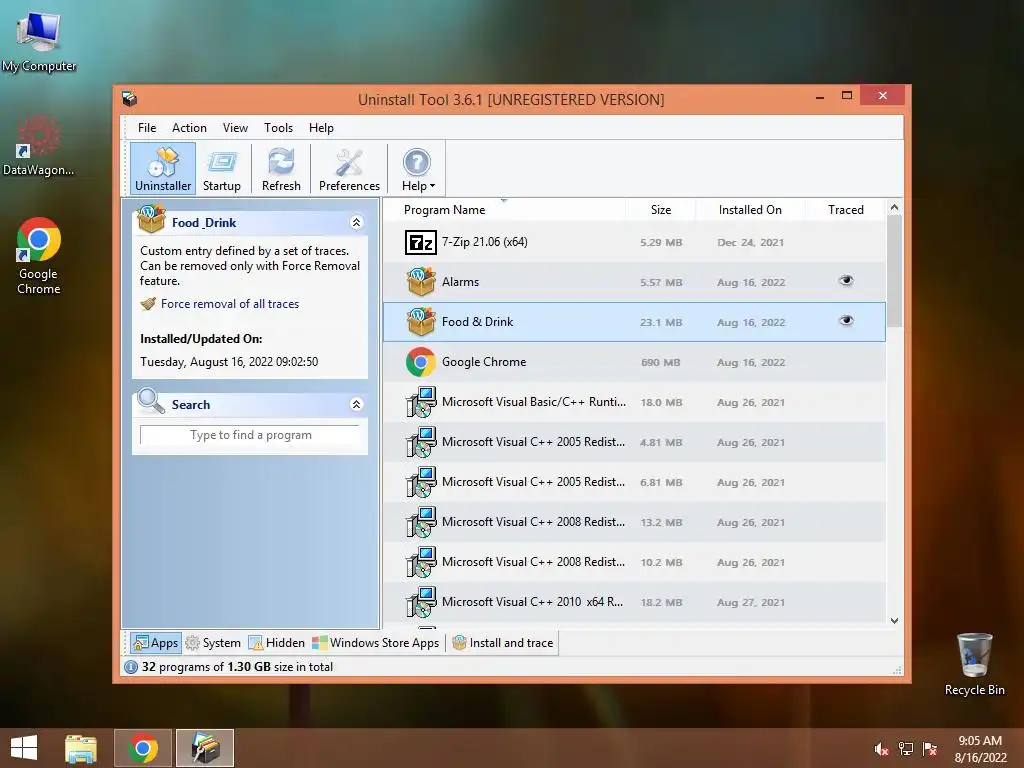Open File Explorer from the taskbar
Image resolution: width=1024 pixels, height=768 pixels.
click(x=81, y=748)
